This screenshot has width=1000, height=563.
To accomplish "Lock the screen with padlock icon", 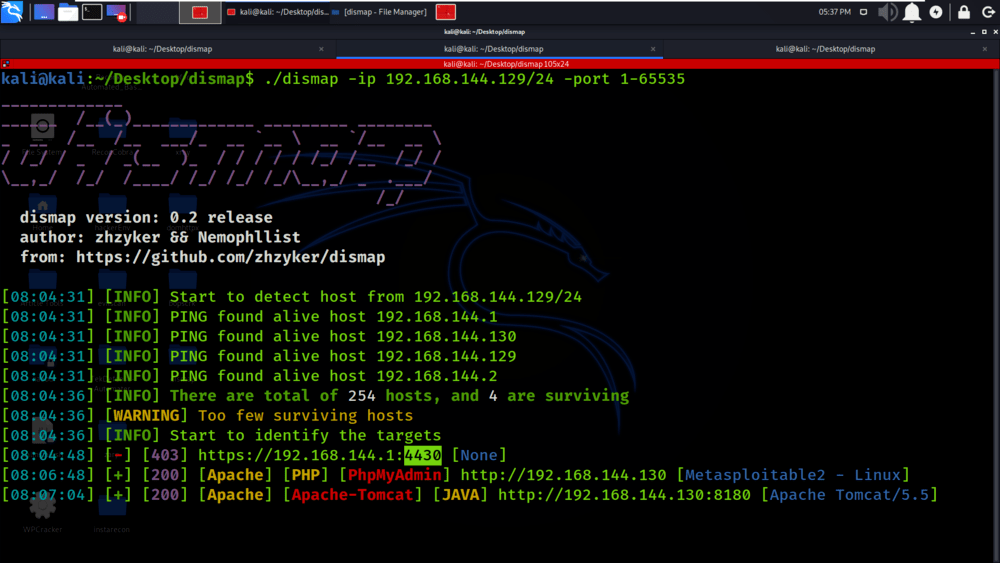I will [x=964, y=12].
